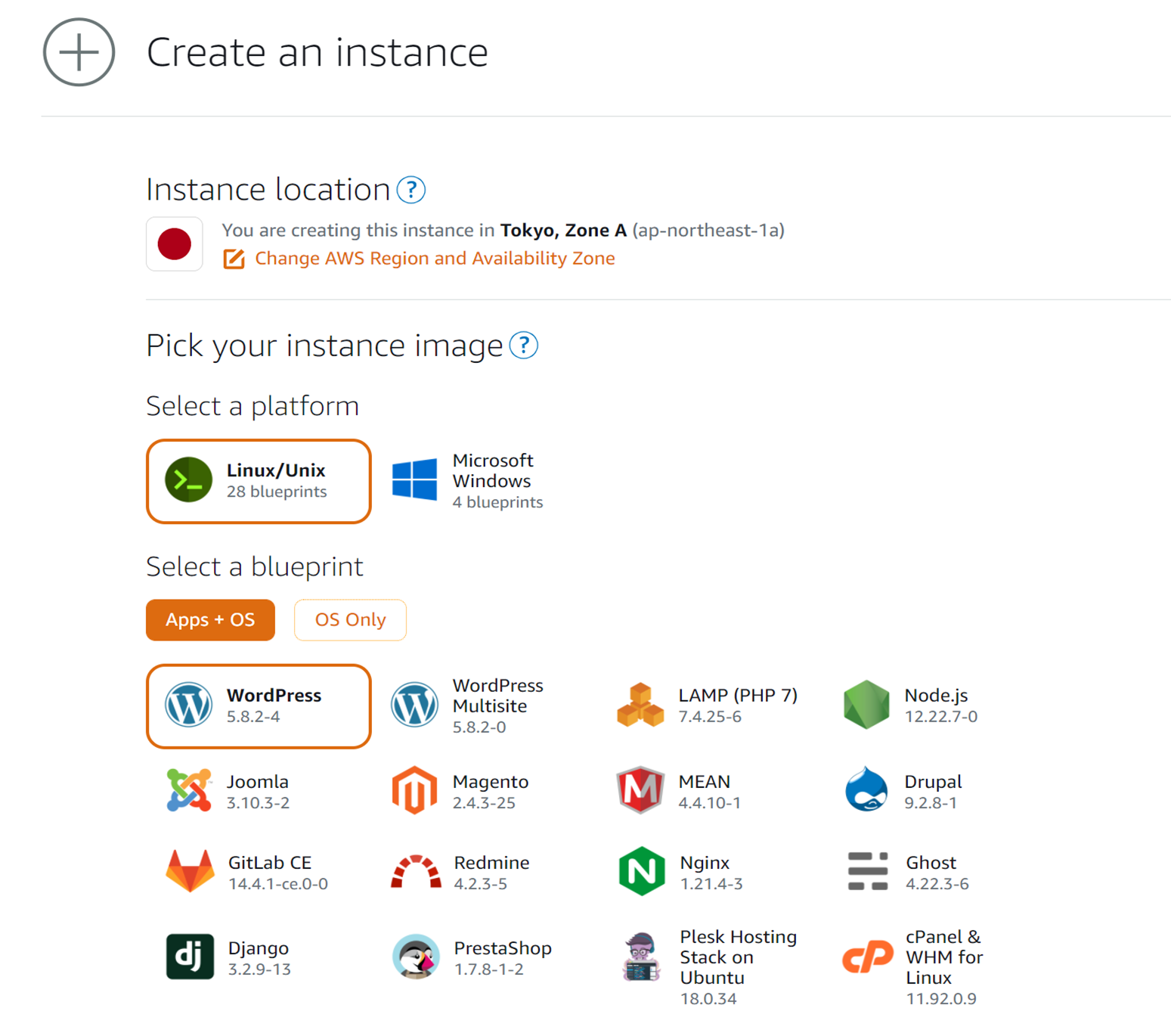Choose the Ghost logo icon
This screenshot has height=1036, width=1171.
868,871
